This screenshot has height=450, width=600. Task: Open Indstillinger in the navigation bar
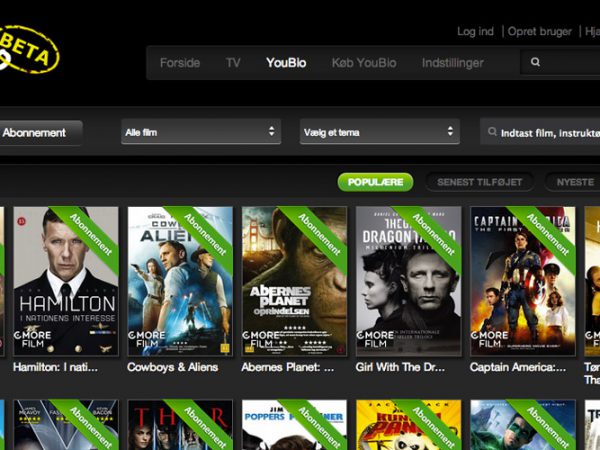point(452,63)
